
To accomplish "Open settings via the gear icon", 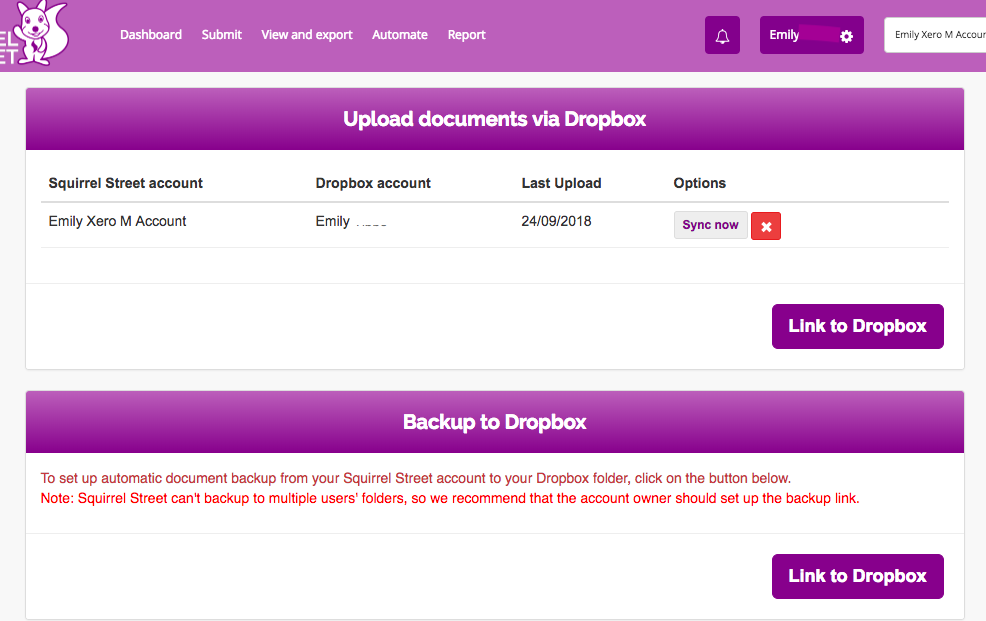I will [x=846, y=36].
